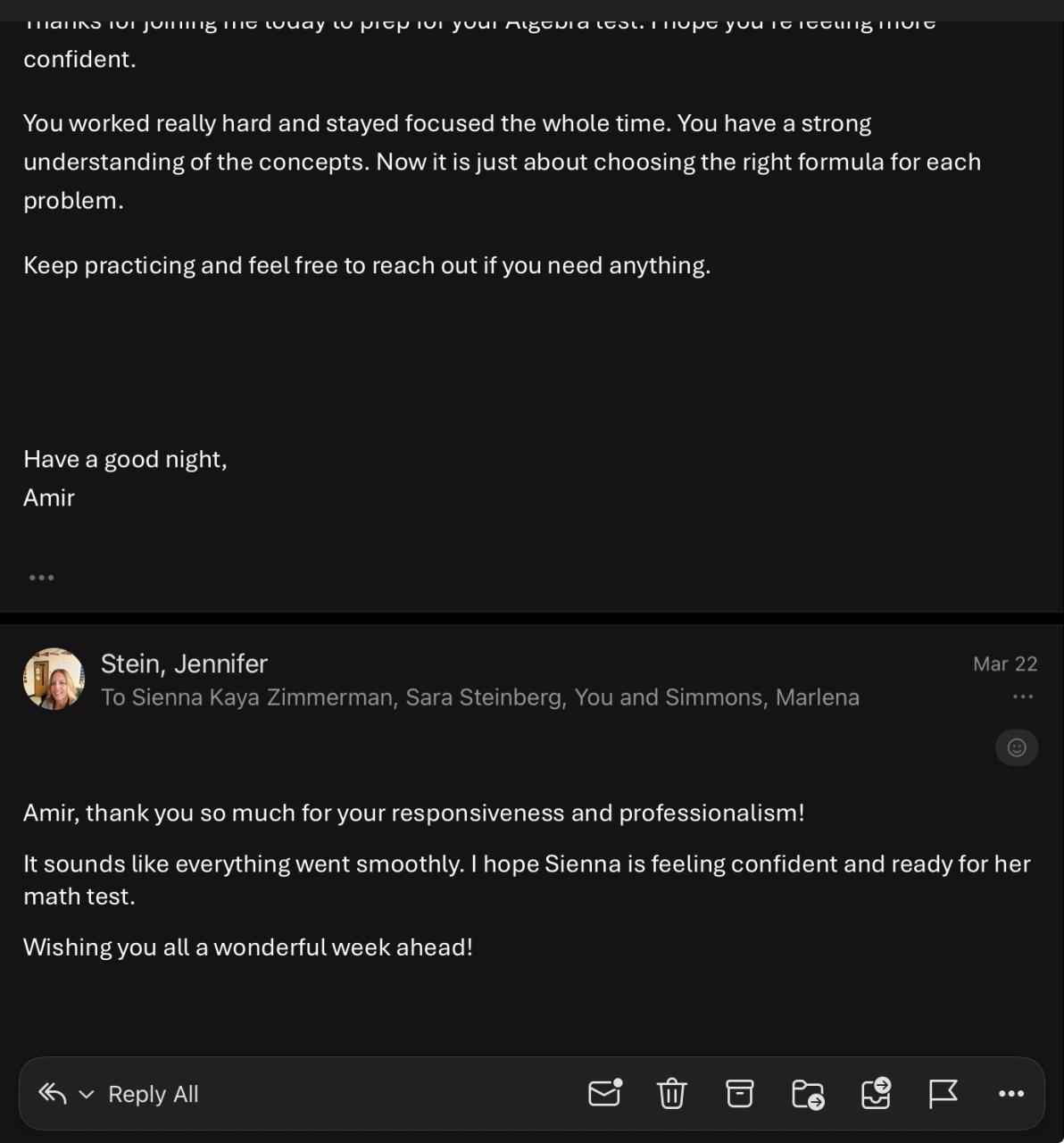1064x1143 pixels.
Task: Expand the quoted text in Amir's email
Action: coord(41,578)
